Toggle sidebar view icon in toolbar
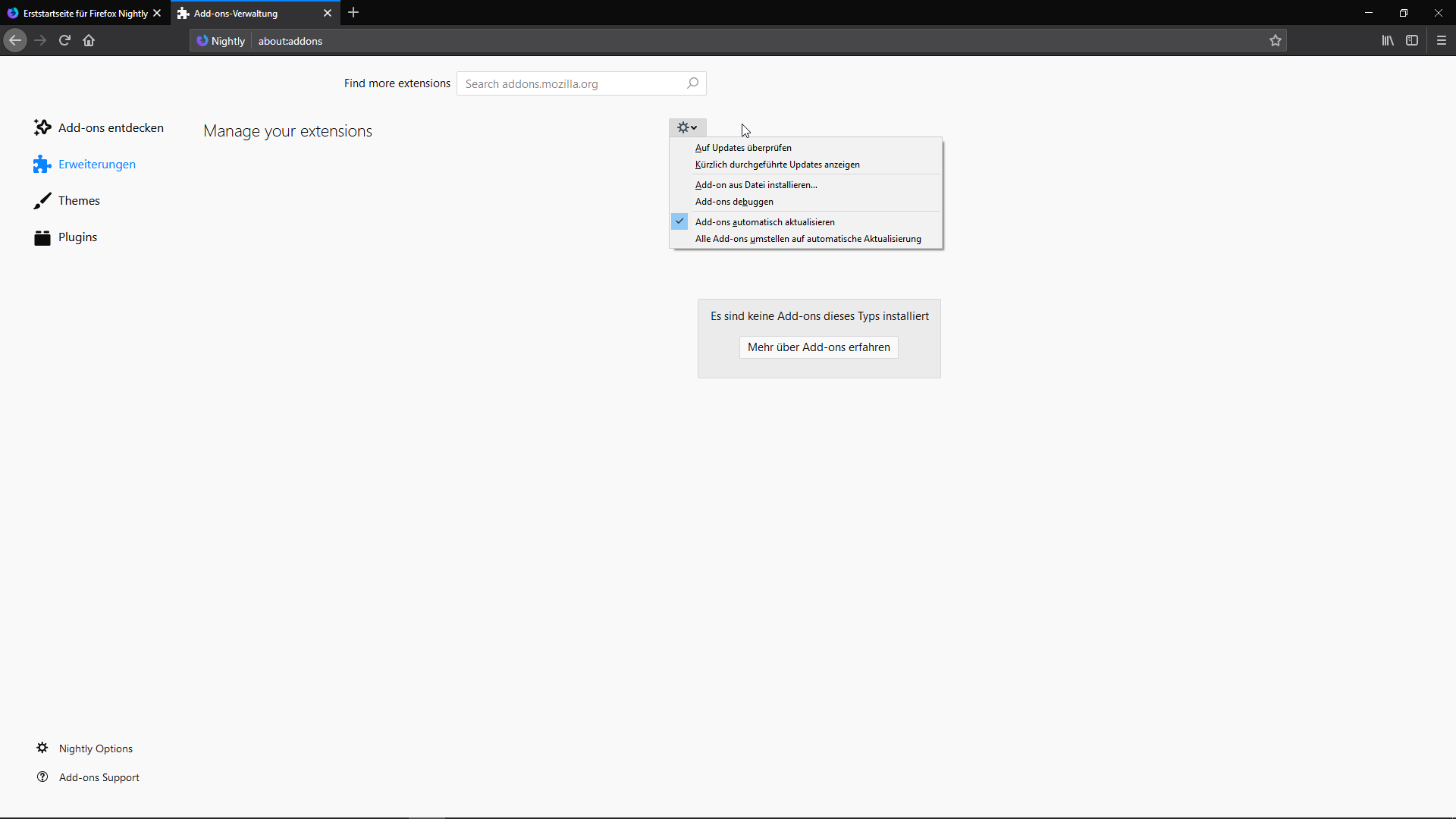Image resolution: width=1456 pixels, height=819 pixels. 1412,41
